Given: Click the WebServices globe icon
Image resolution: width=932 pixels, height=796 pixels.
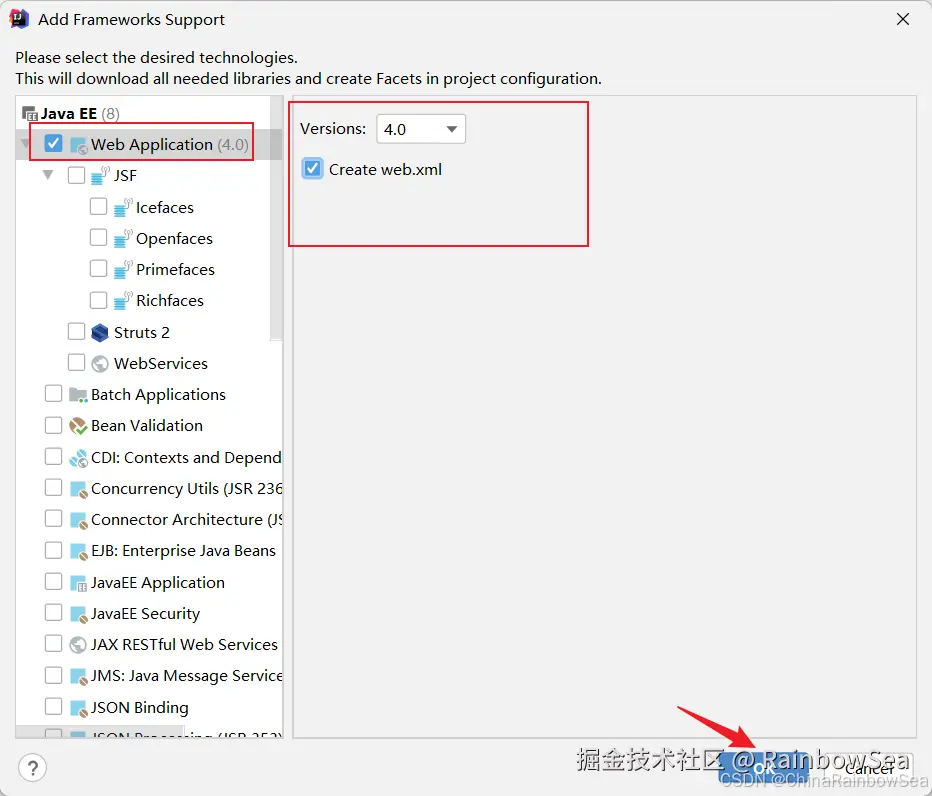Looking at the screenshot, I should coord(100,363).
